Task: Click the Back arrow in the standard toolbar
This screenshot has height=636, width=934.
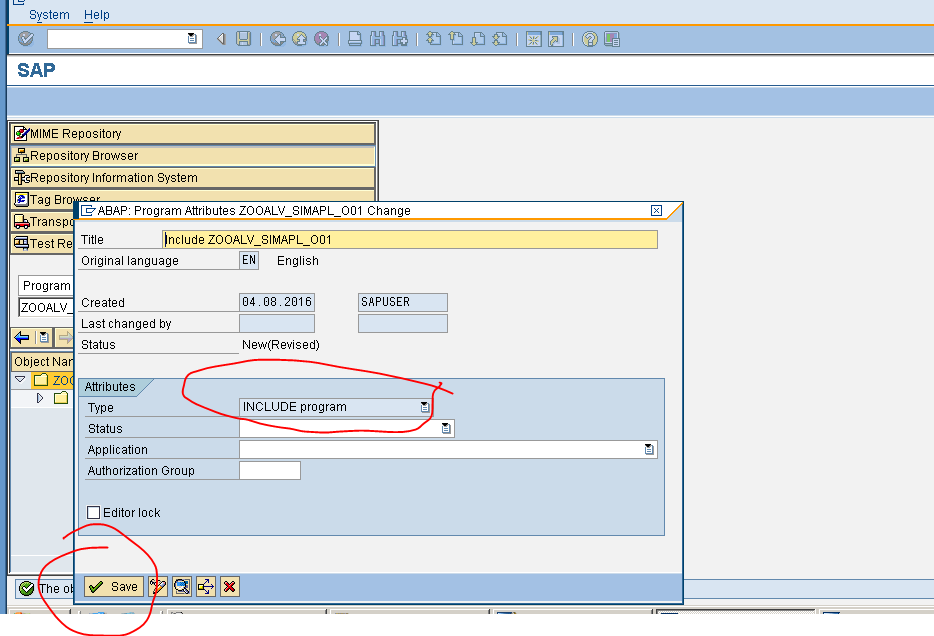Action: [x=219, y=39]
